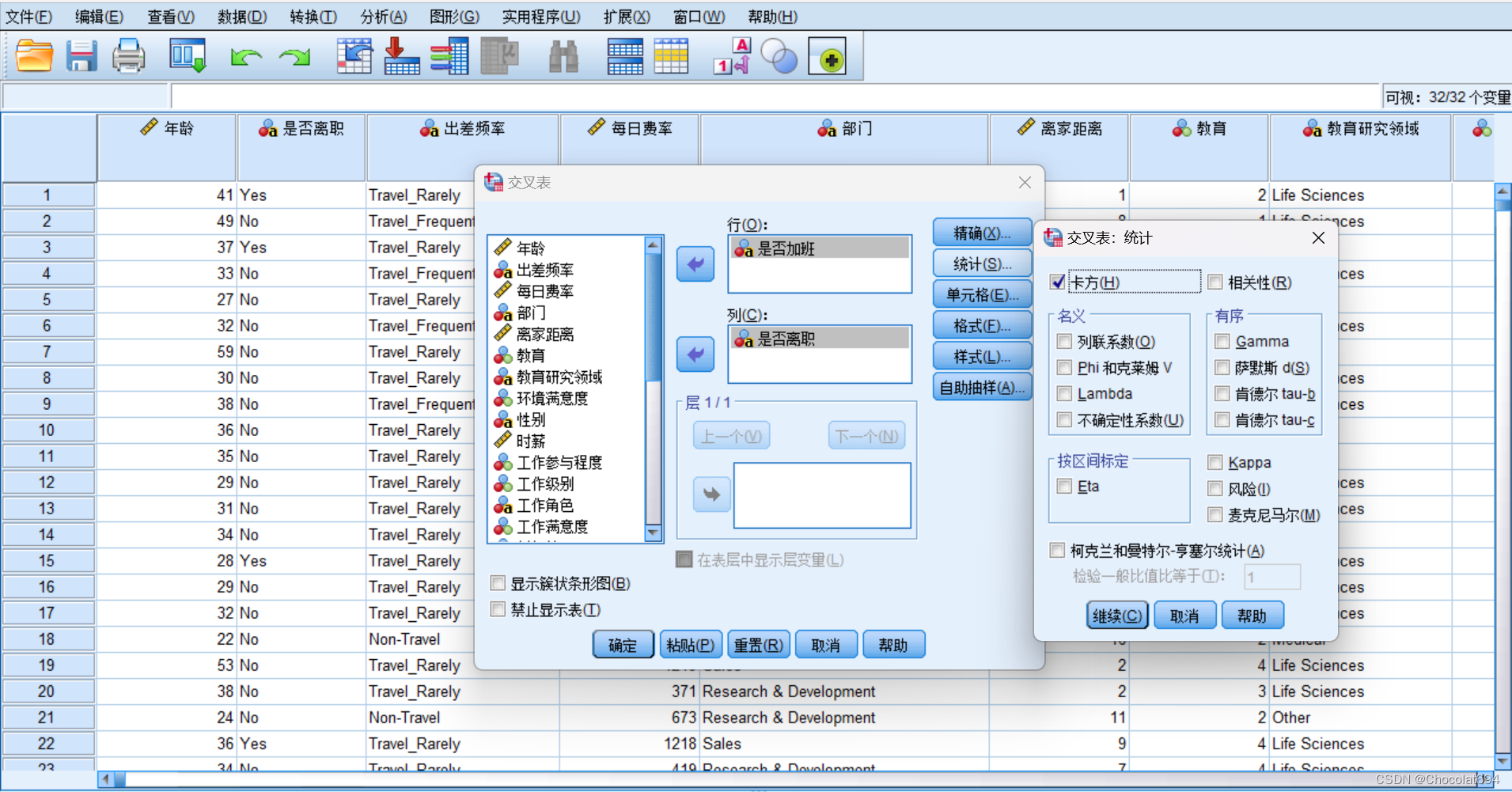Enable the Gamma statistic checkbox
This screenshot has height=792, width=1512.
click(1223, 341)
